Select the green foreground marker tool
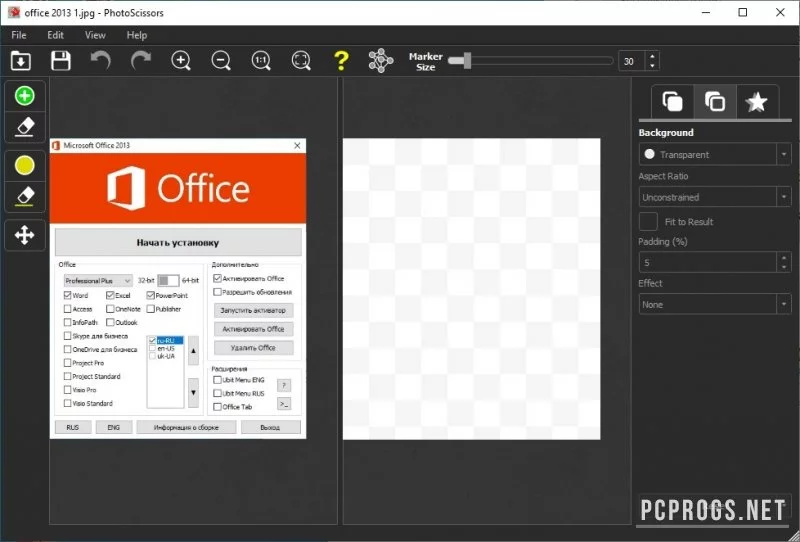This screenshot has height=542, width=800. 24,96
